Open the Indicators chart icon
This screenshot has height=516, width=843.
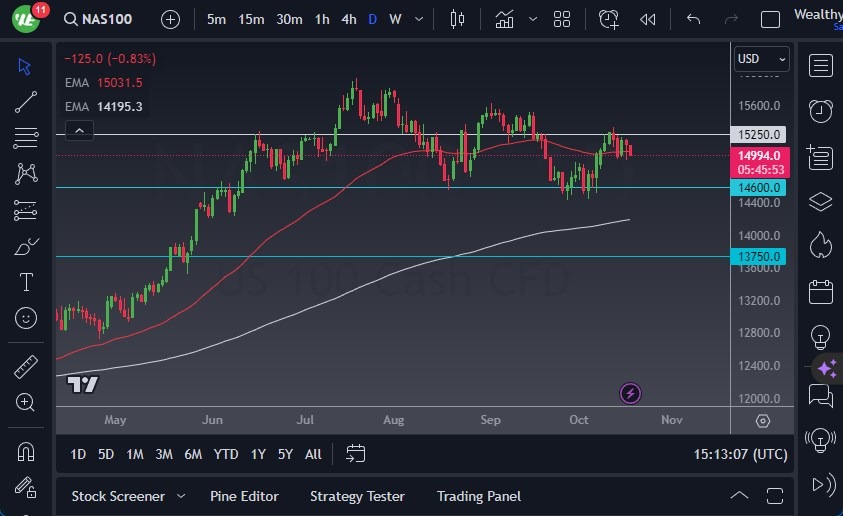[505, 19]
